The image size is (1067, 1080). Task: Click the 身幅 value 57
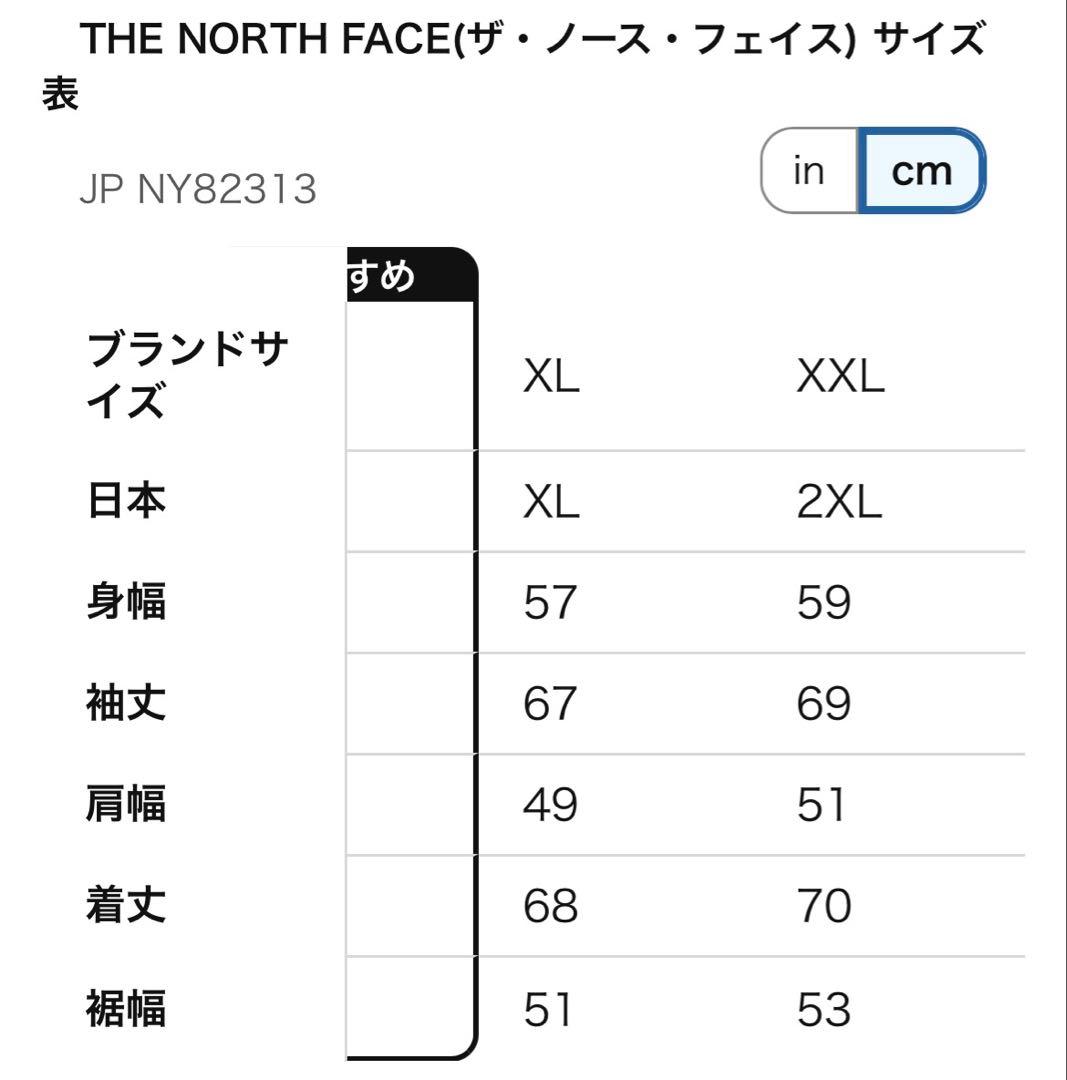coord(550,603)
